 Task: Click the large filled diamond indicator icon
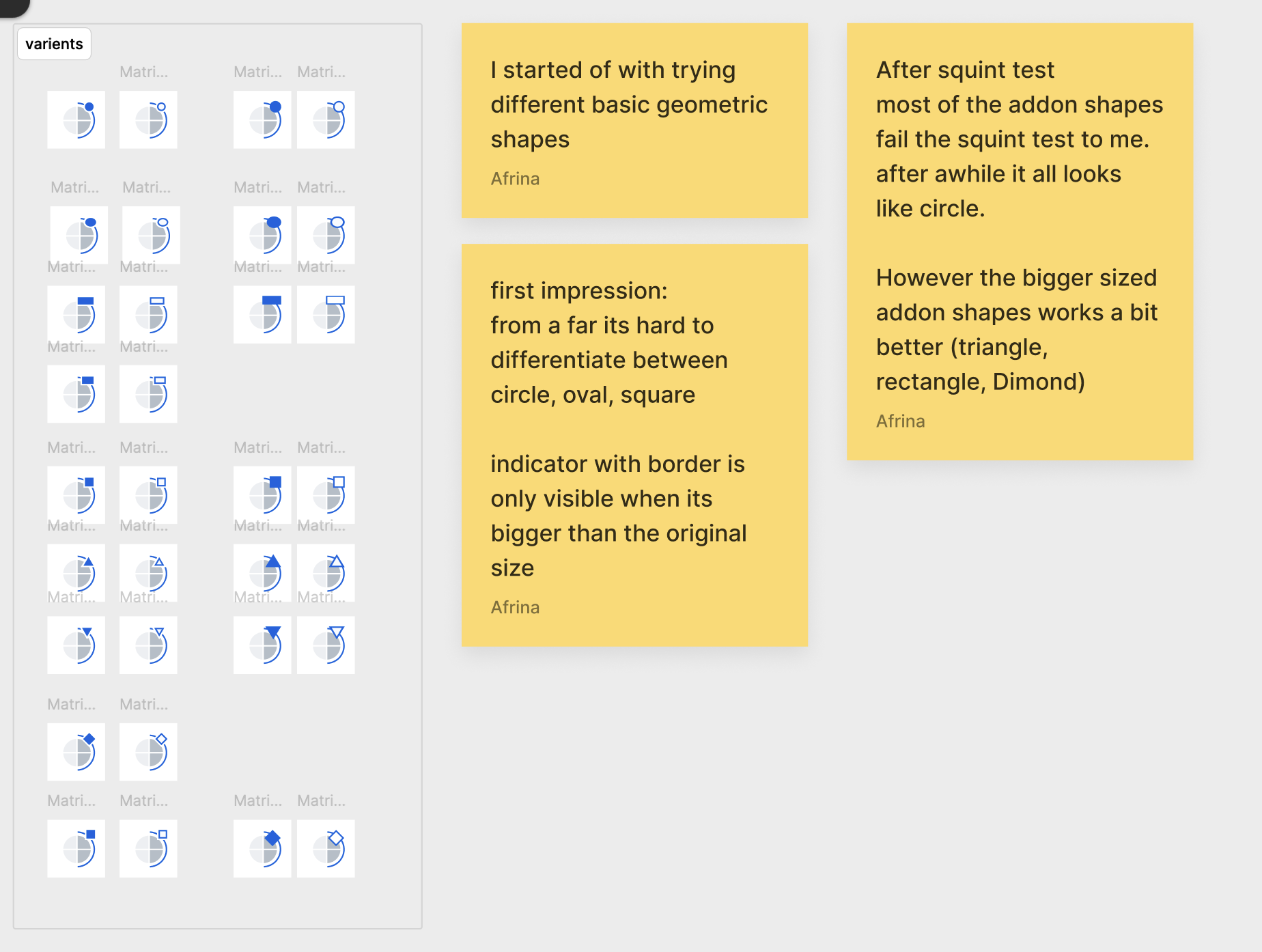coord(262,849)
